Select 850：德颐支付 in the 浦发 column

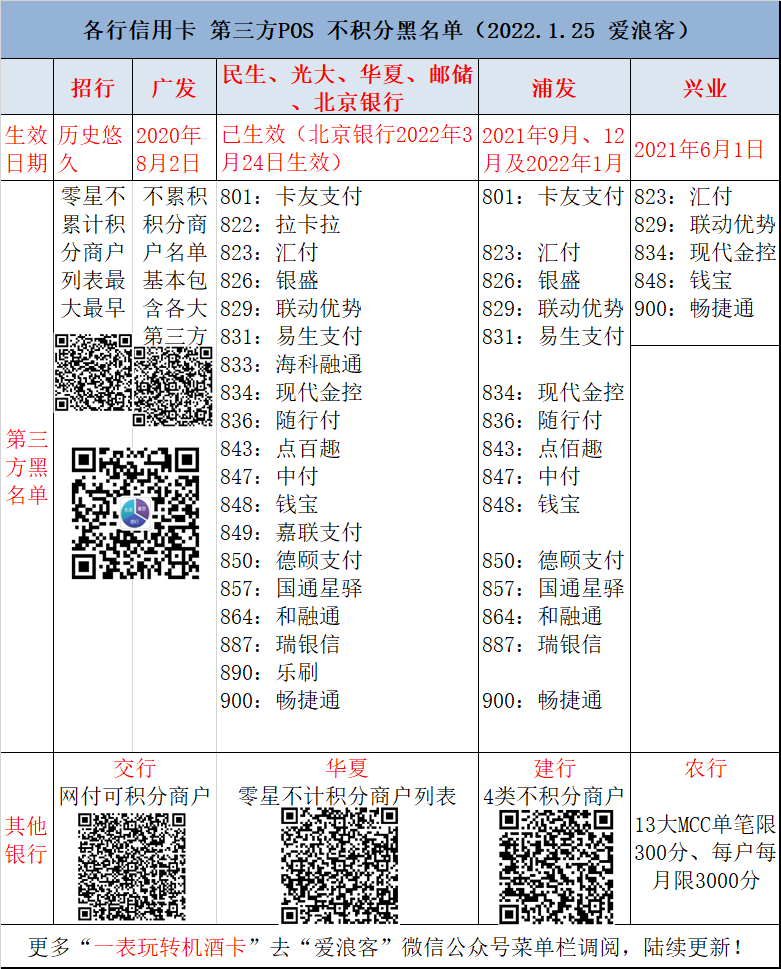(553, 560)
